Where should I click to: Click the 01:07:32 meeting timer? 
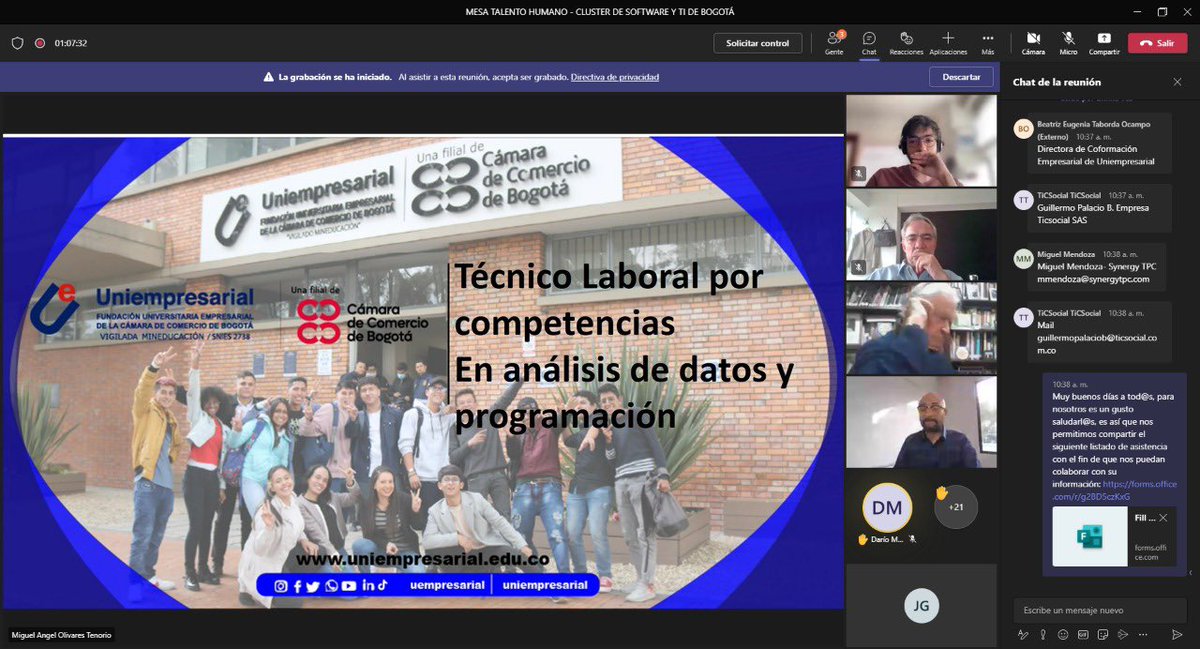coord(71,43)
